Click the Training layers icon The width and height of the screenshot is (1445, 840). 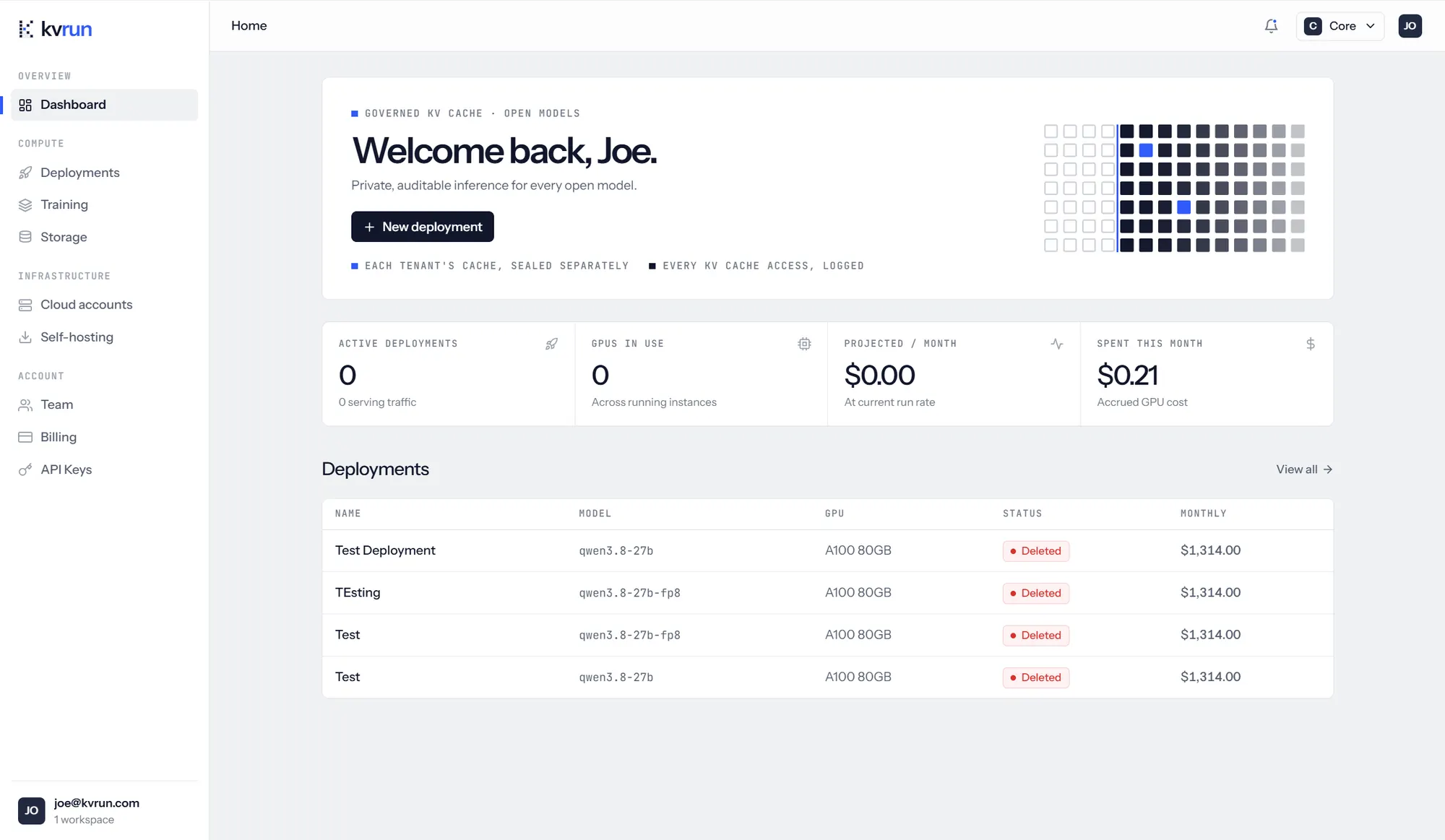25,205
